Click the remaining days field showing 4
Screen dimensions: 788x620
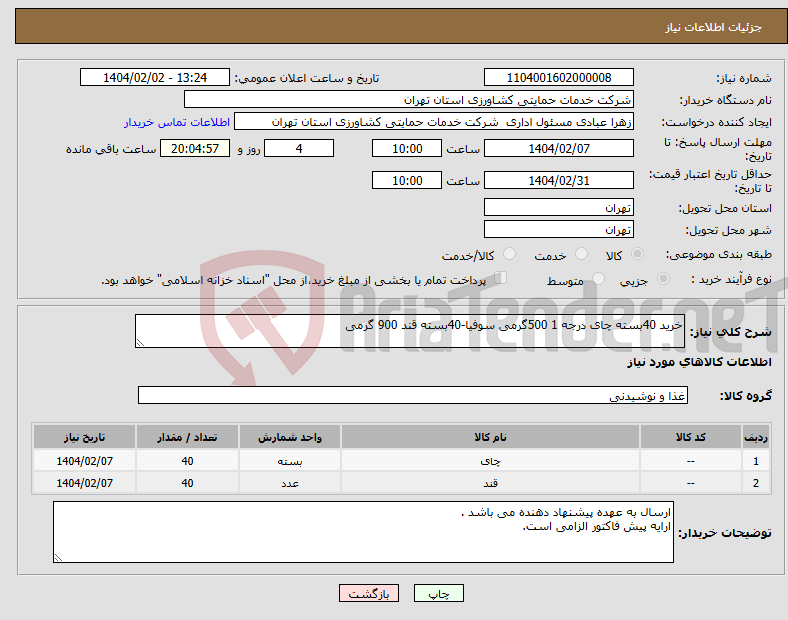pyautogui.click(x=299, y=149)
